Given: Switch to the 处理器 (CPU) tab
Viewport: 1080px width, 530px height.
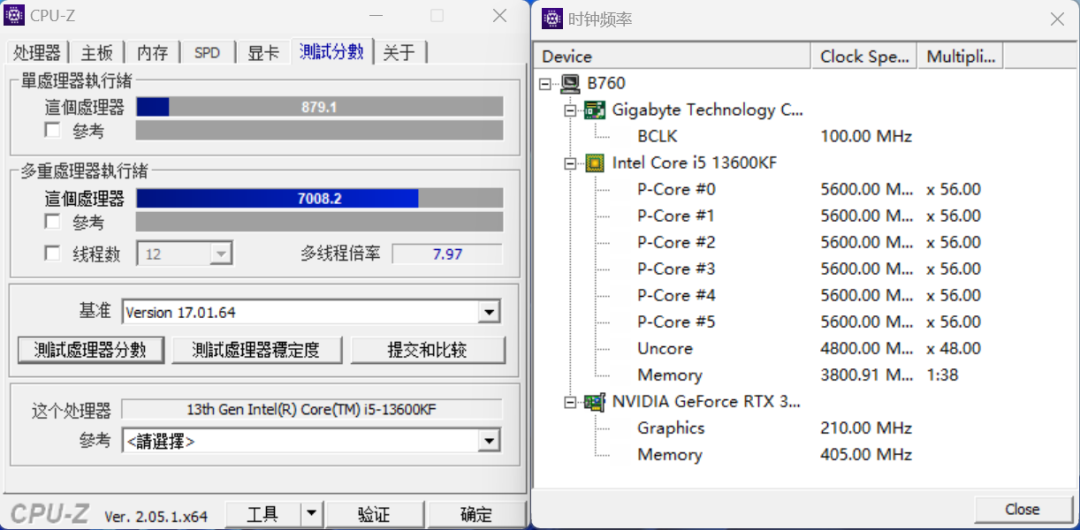Looking at the screenshot, I should click(x=37, y=53).
